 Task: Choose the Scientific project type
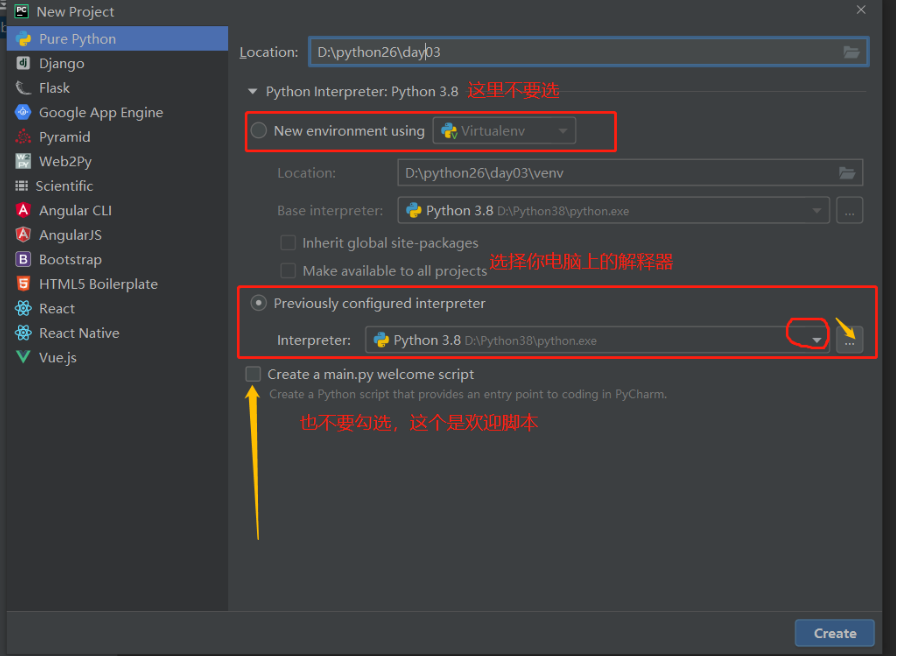[117, 186]
